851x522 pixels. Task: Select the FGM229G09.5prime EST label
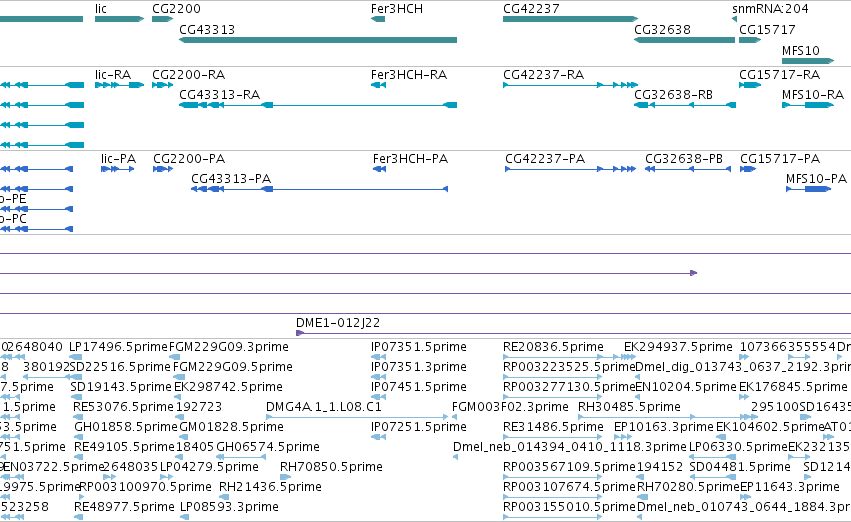(233, 366)
